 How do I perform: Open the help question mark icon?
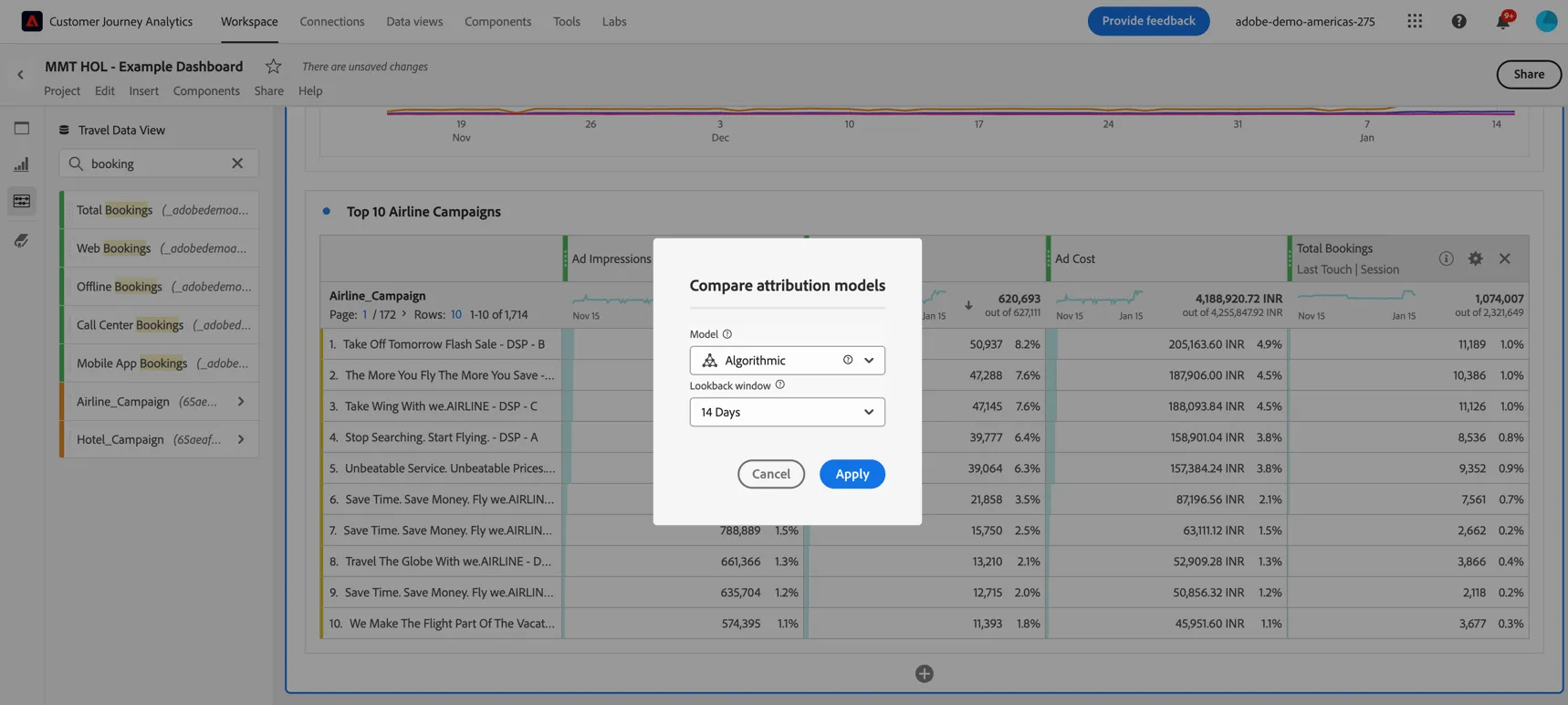tap(1458, 21)
